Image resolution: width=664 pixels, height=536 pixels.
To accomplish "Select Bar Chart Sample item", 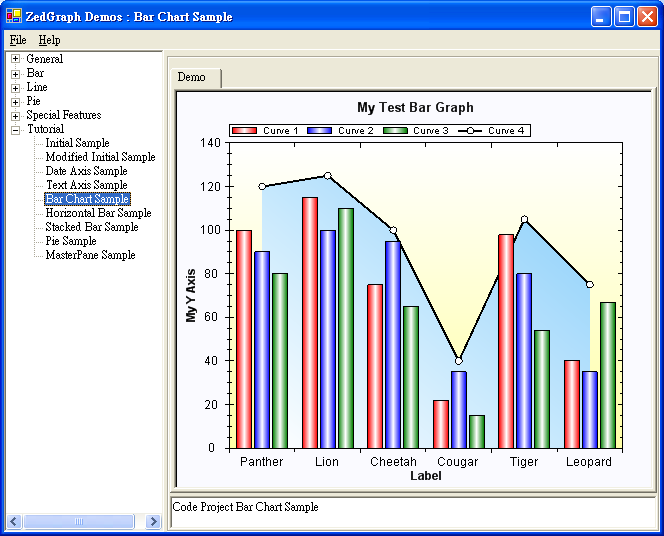I will click(x=87, y=199).
